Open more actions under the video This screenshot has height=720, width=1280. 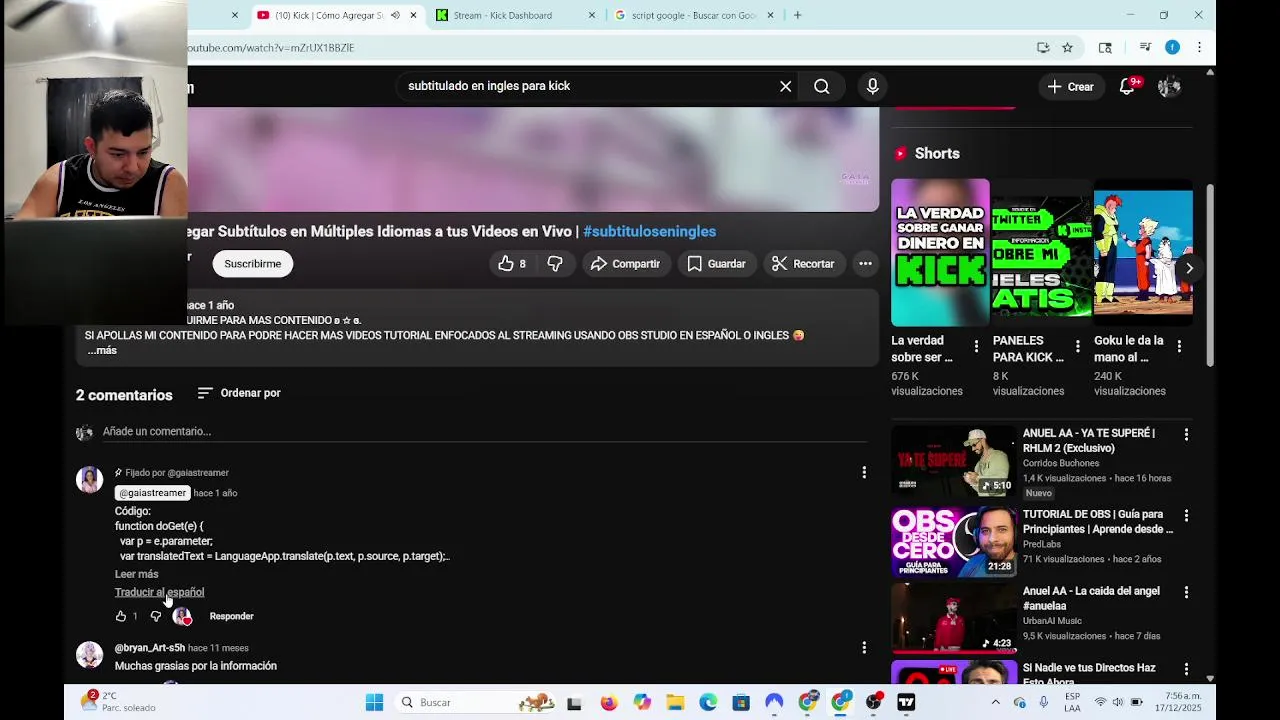tap(866, 264)
